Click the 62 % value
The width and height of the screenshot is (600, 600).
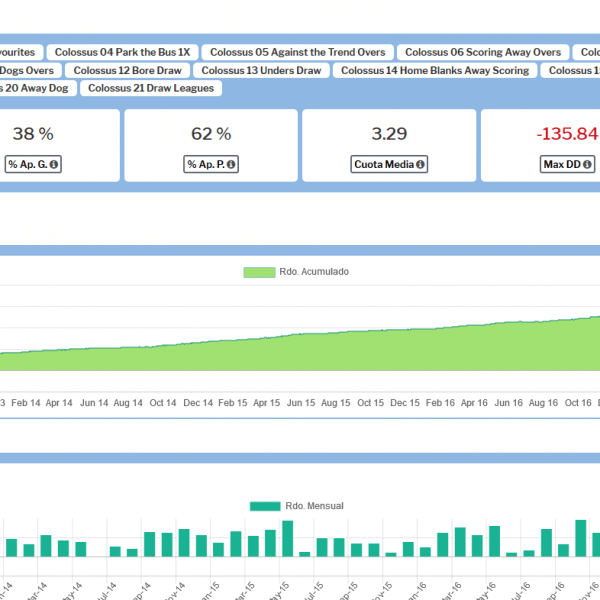[211, 134]
